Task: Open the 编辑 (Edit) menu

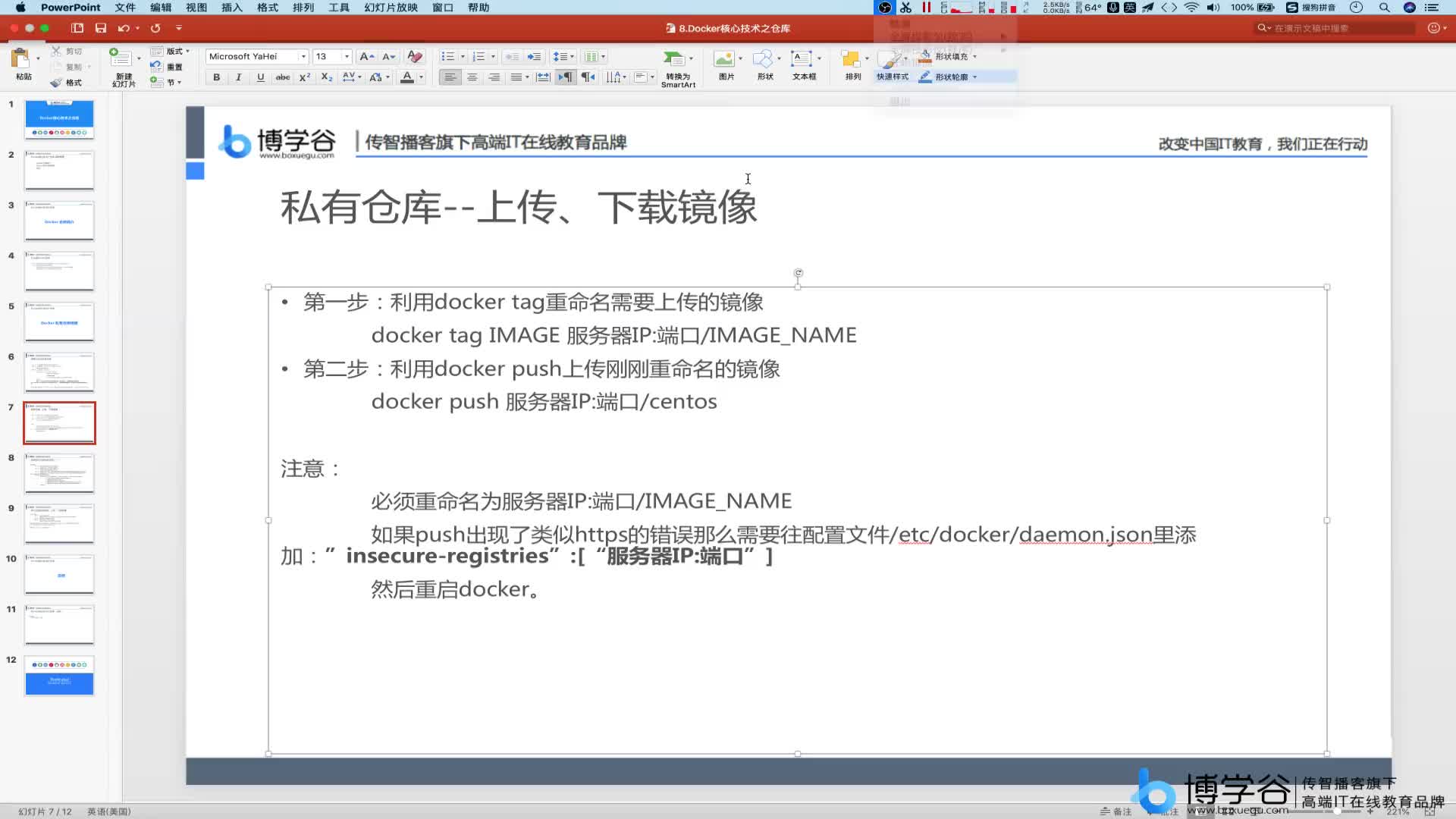Action: [x=161, y=8]
